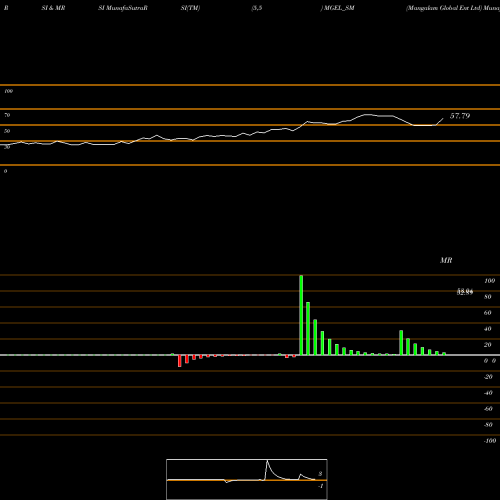The image size is (500, 500).
Task: Click the tallest green MR bar
Action: pyautogui.click(x=301, y=315)
